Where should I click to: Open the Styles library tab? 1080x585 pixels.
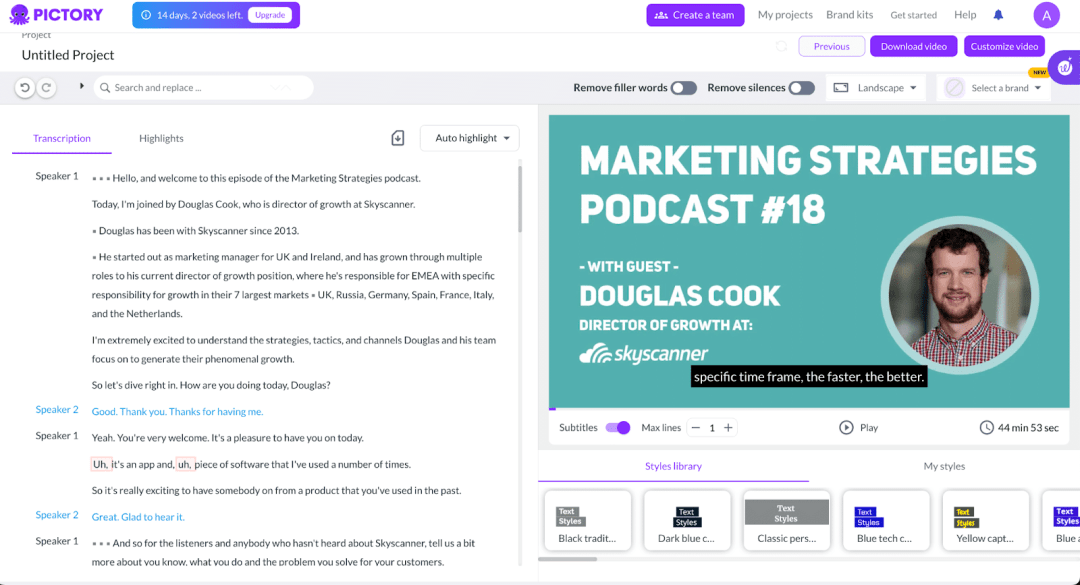pos(673,466)
